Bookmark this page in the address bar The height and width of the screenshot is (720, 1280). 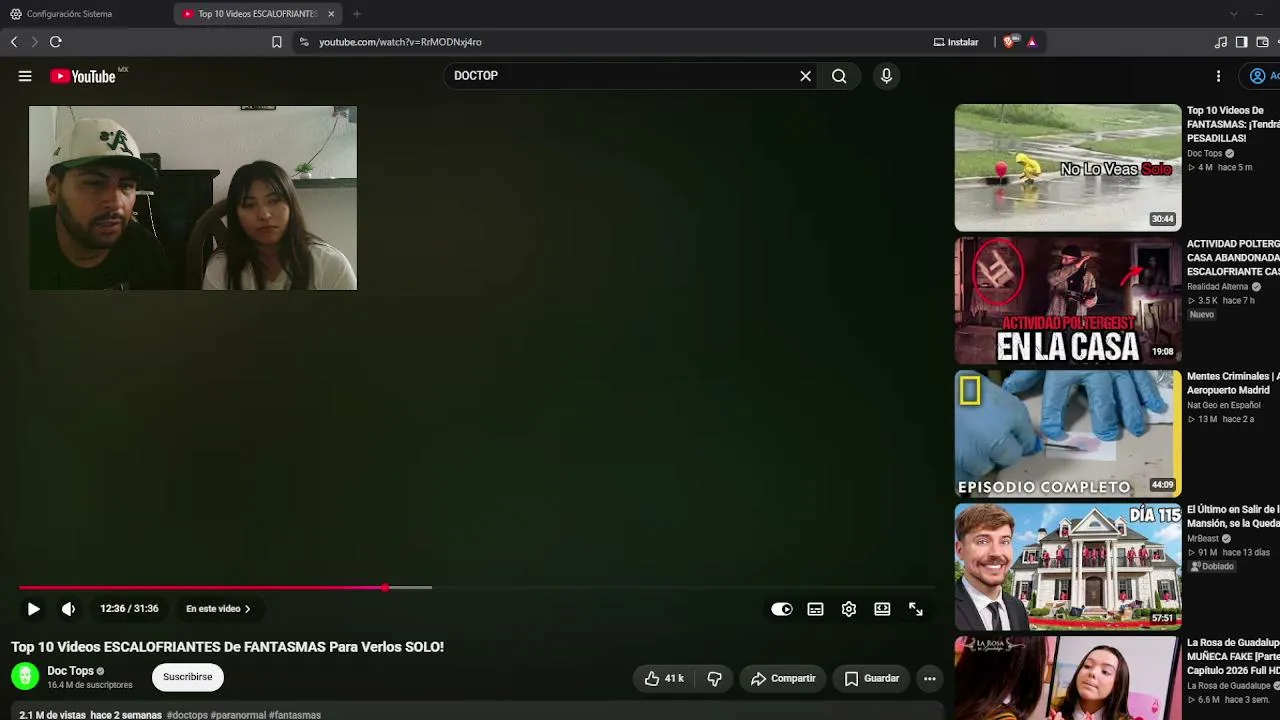pos(277,42)
